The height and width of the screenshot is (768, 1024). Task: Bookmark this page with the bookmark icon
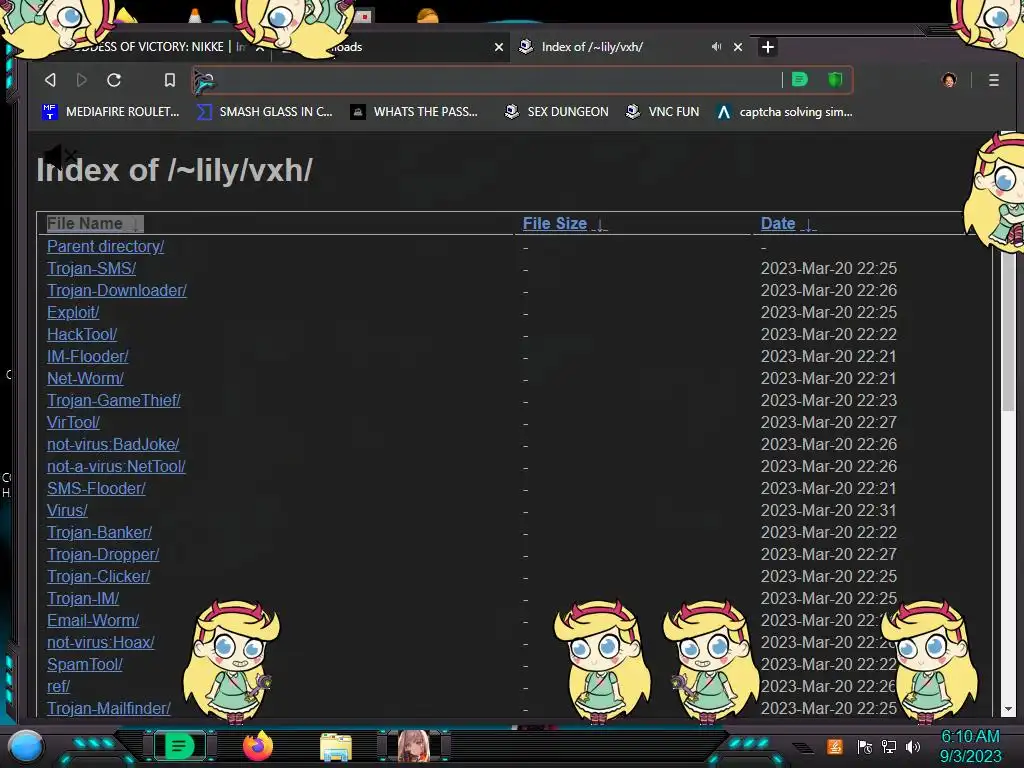click(x=170, y=80)
